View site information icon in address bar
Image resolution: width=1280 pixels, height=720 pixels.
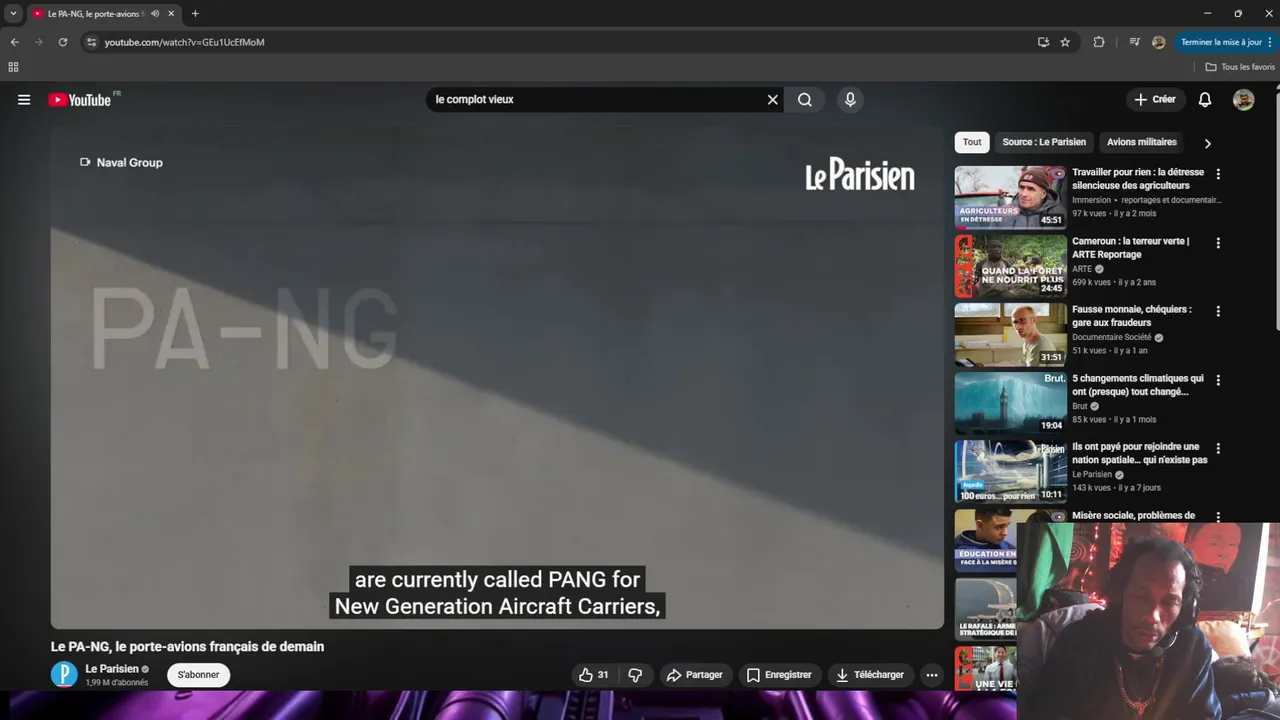[x=91, y=42]
